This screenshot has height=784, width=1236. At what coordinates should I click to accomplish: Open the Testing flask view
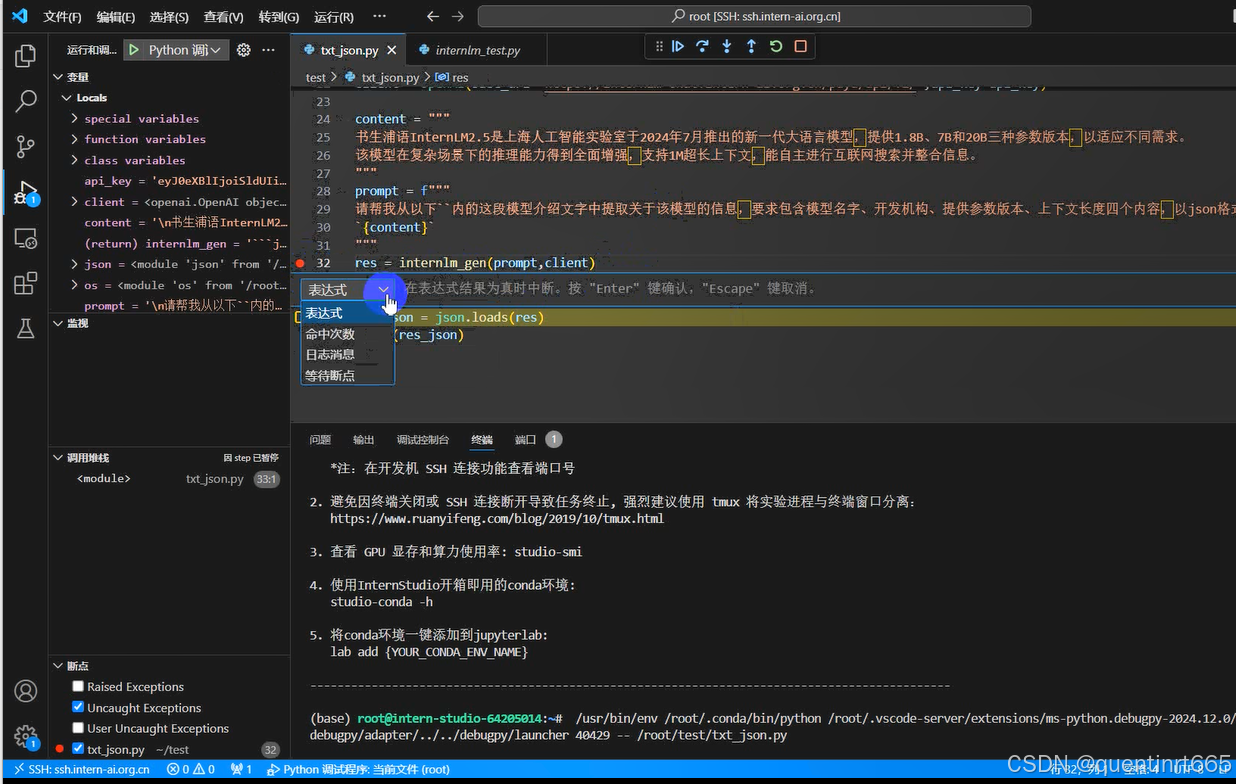[x=26, y=328]
